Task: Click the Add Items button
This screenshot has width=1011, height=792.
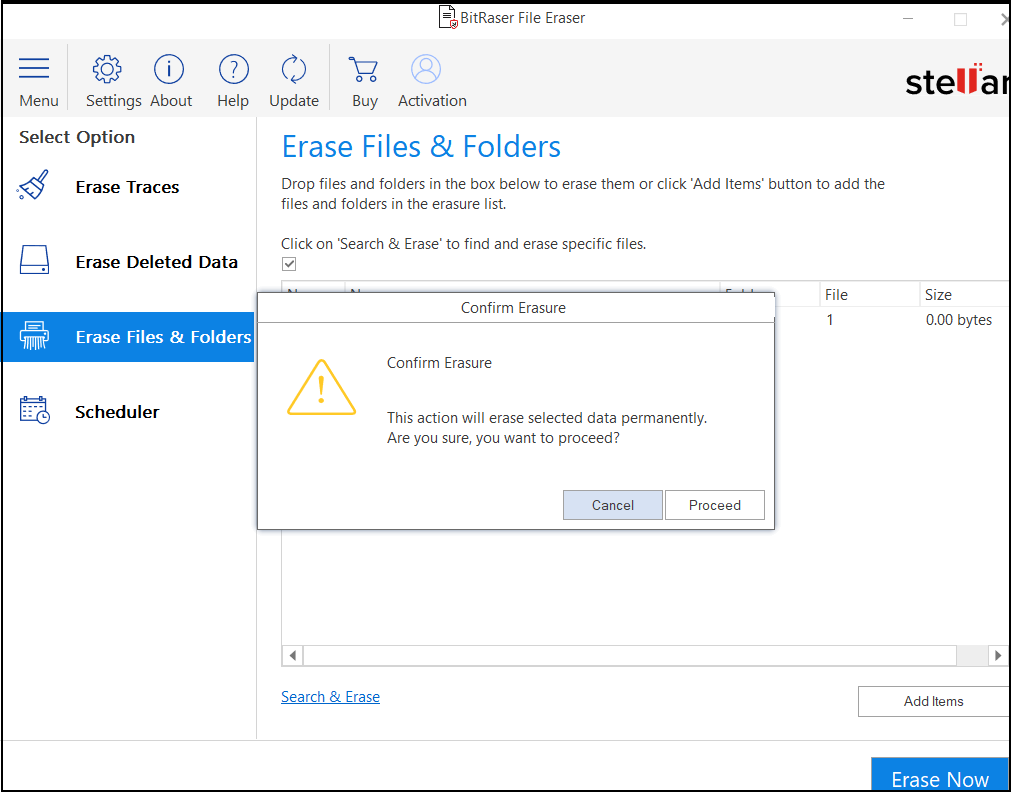Action: pyautogui.click(x=934, y=701)
